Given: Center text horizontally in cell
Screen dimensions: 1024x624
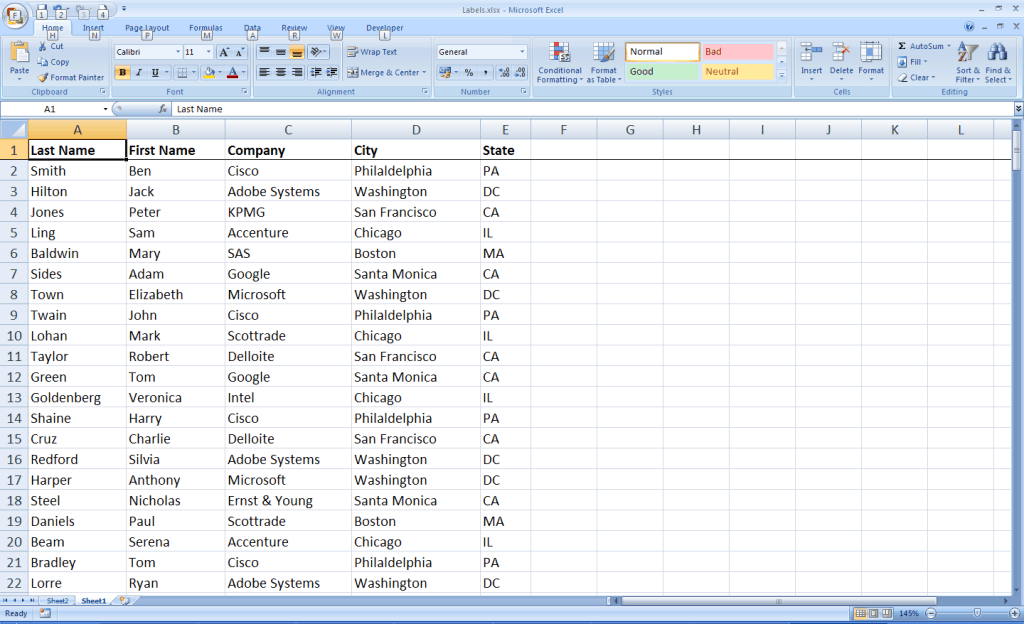Looking at the screenshot, I should pyautogui.click(x=281, y=72).
